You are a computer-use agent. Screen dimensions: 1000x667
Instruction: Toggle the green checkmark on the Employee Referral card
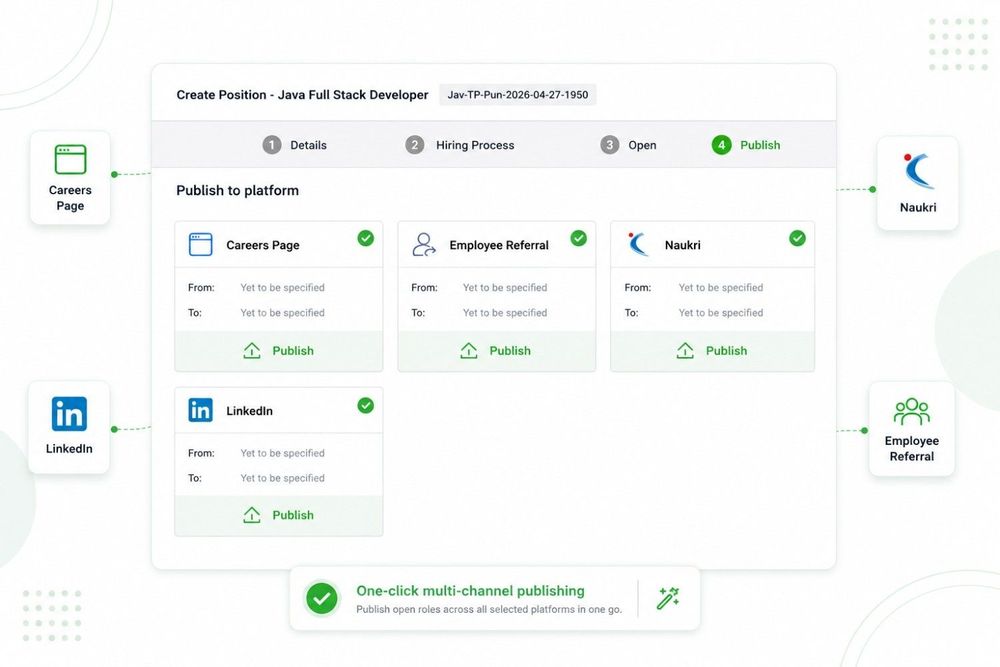578,238
